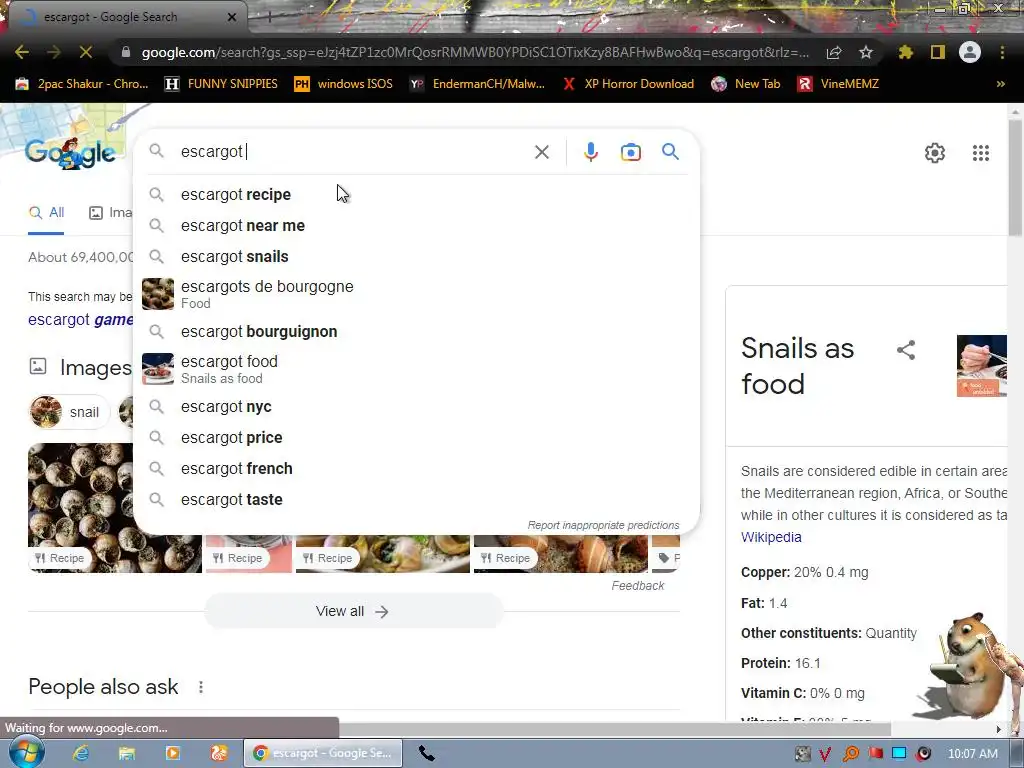Submit search with the blue magnifier

point(670,152)
